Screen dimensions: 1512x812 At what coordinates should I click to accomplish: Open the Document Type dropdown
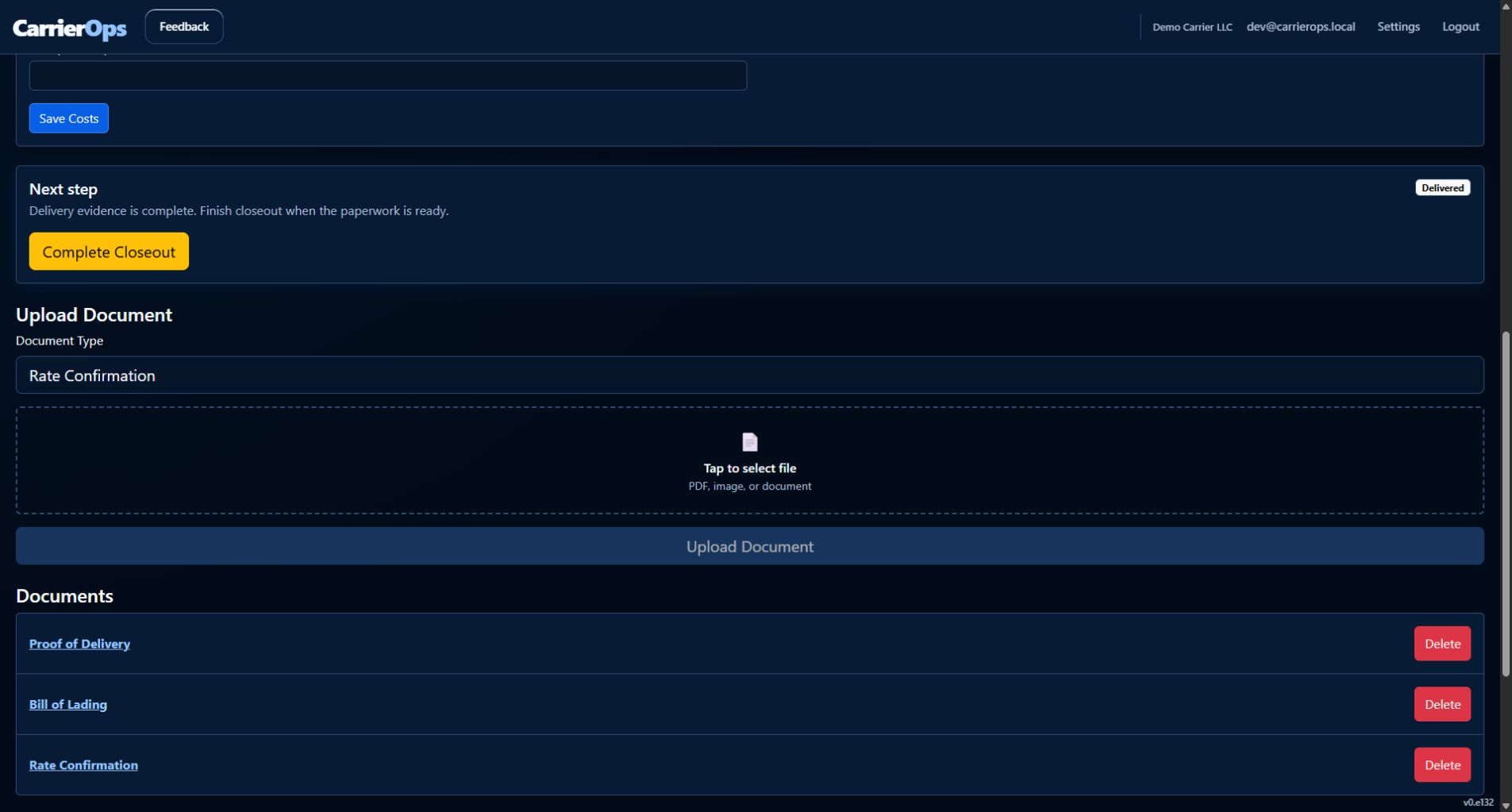tap(749, 375)
